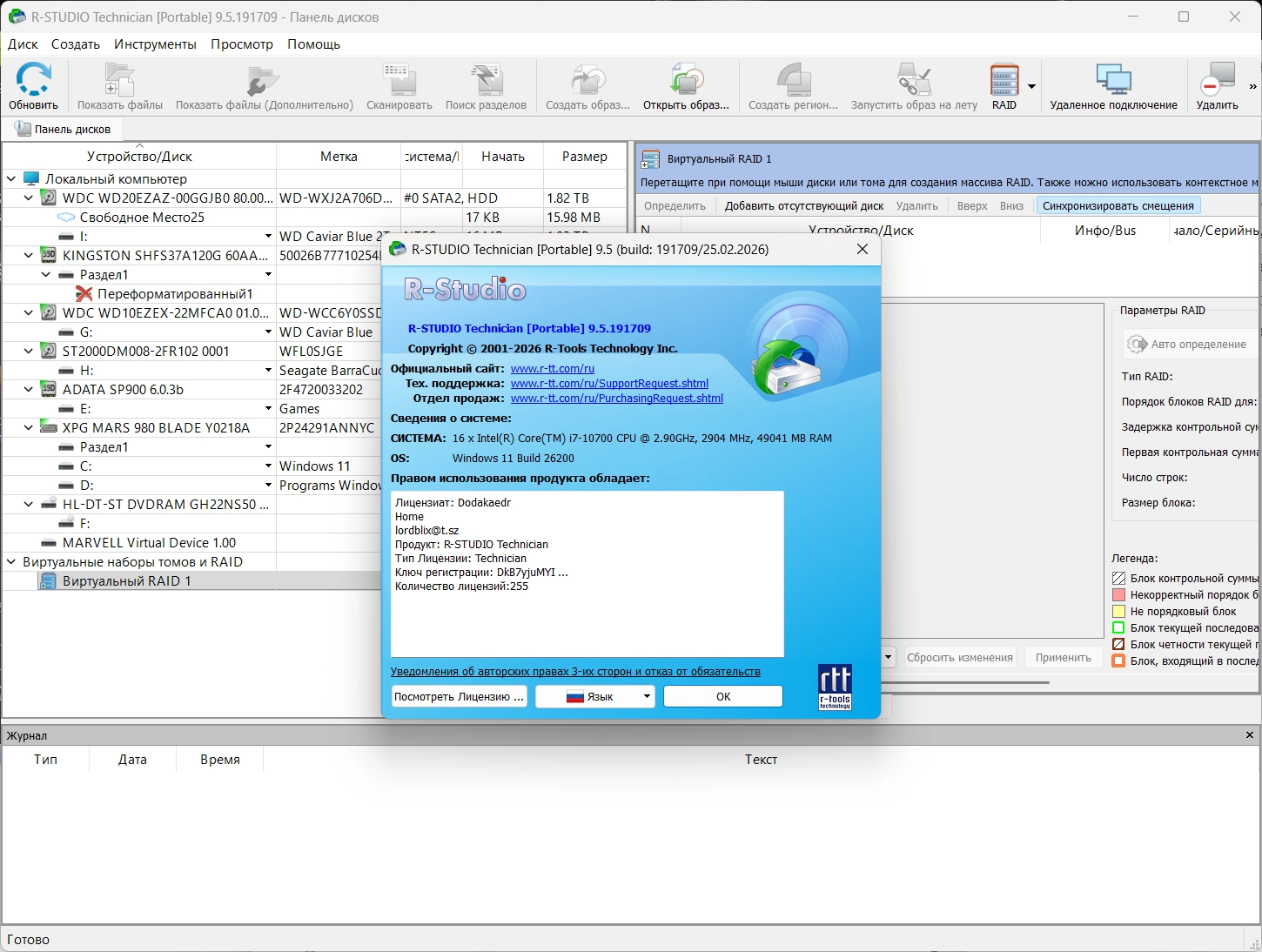This screenshot has height=952, width=1262.
Task: Select the WDC WD20EZAZ hard disk icon
Action: tap(49, 198)
